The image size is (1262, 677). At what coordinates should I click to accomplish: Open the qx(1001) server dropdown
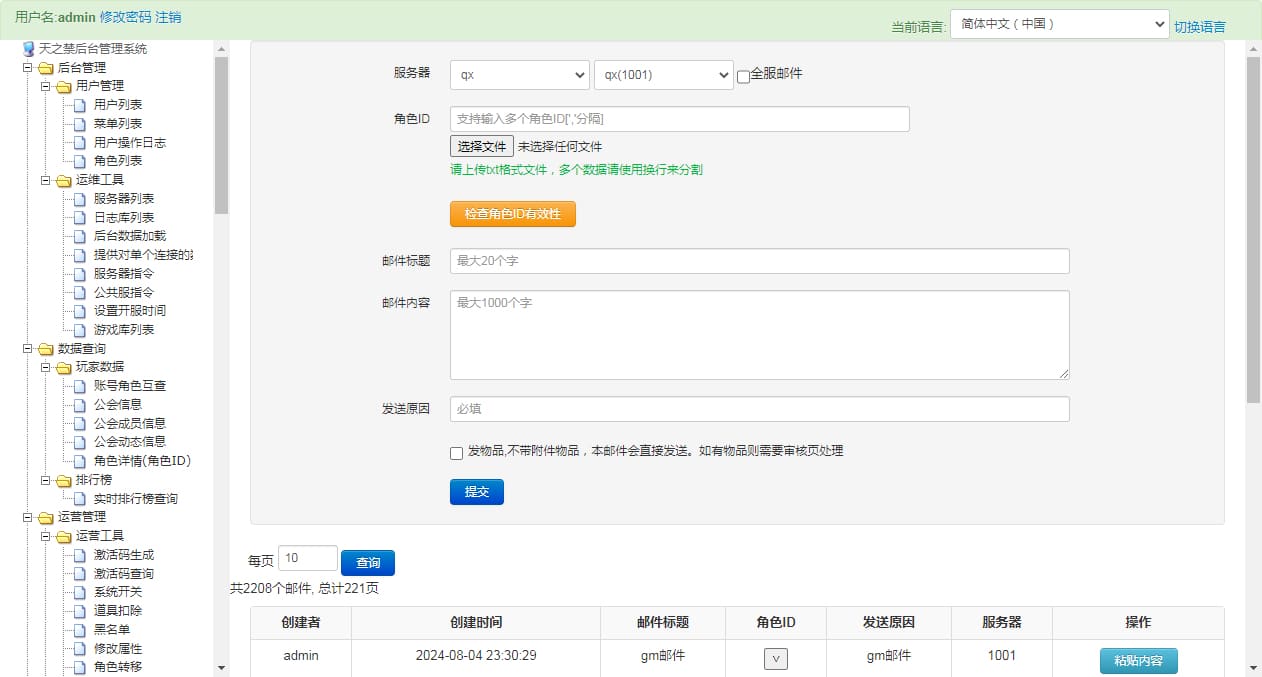tap(663, 75)
